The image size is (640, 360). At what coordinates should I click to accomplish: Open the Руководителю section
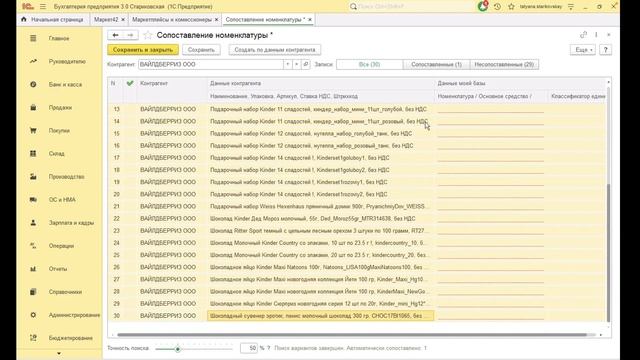59,61
